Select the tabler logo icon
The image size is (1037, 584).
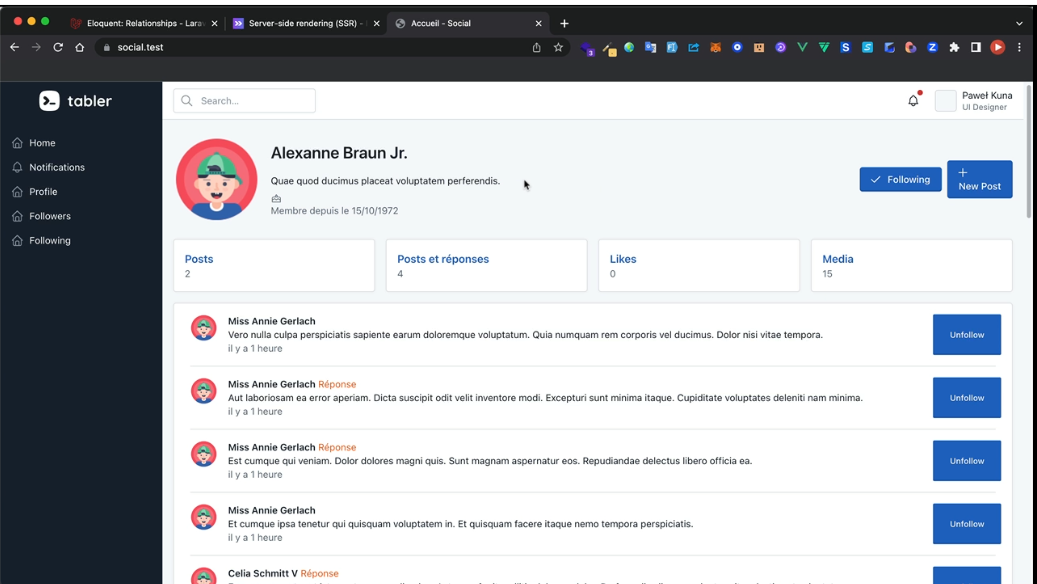48,100
